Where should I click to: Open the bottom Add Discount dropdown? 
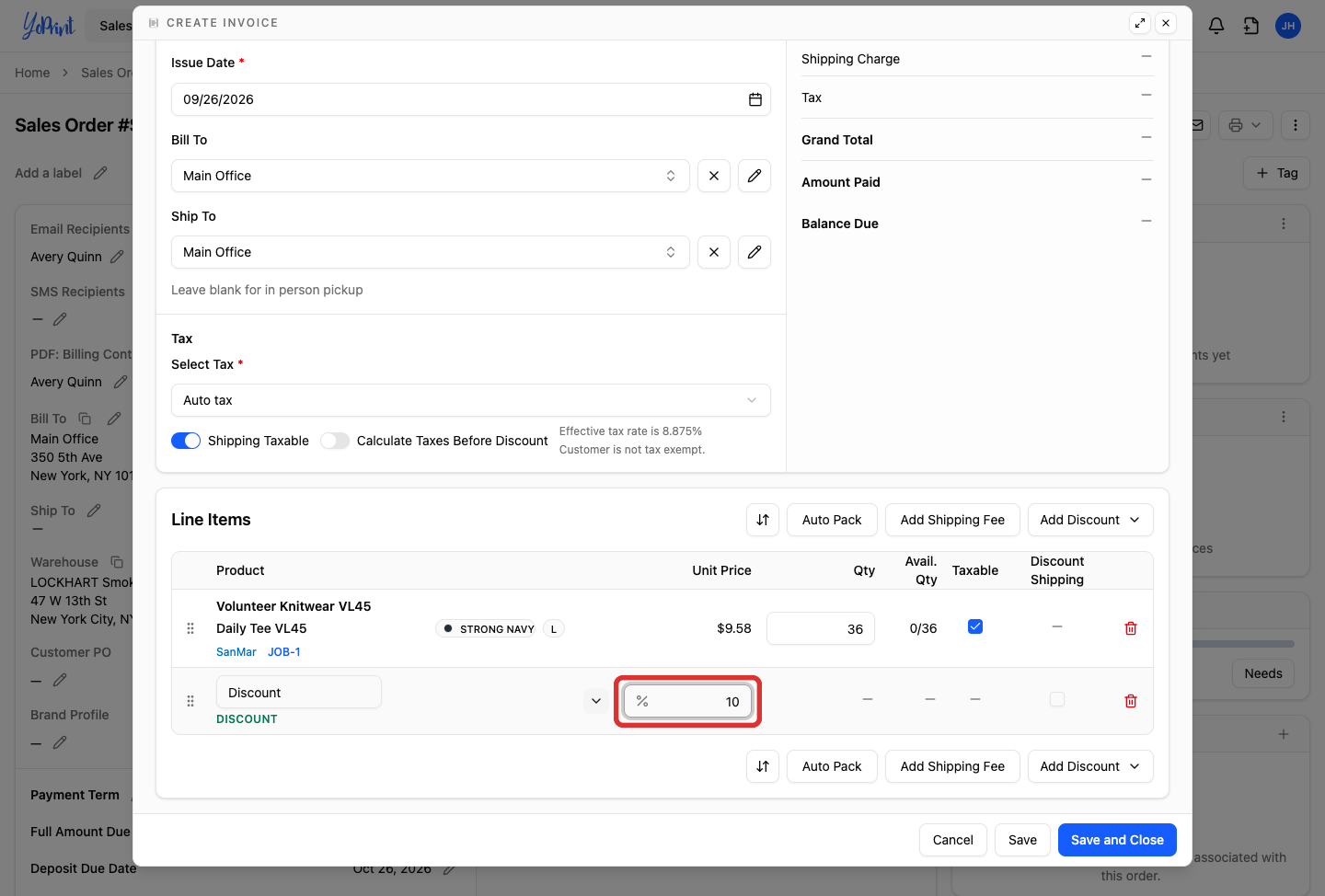(x=1090, y=766)
